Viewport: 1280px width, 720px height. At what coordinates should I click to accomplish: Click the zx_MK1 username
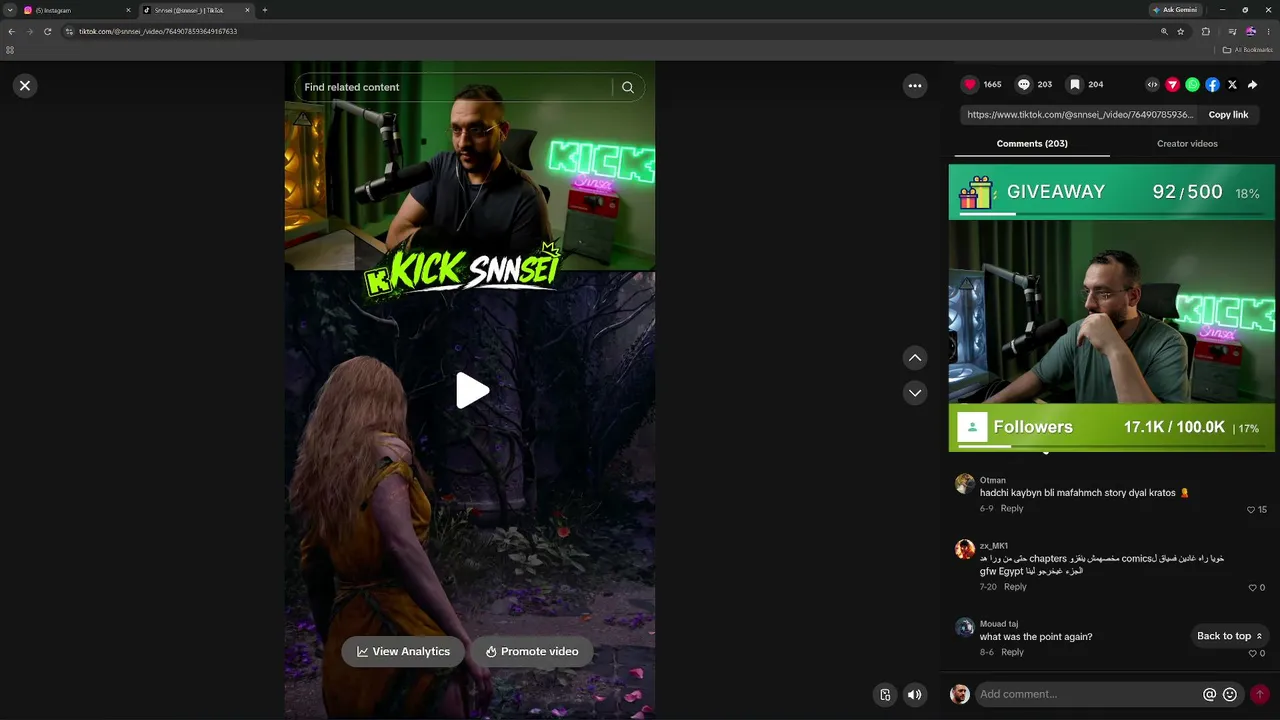tap(994, 546)
